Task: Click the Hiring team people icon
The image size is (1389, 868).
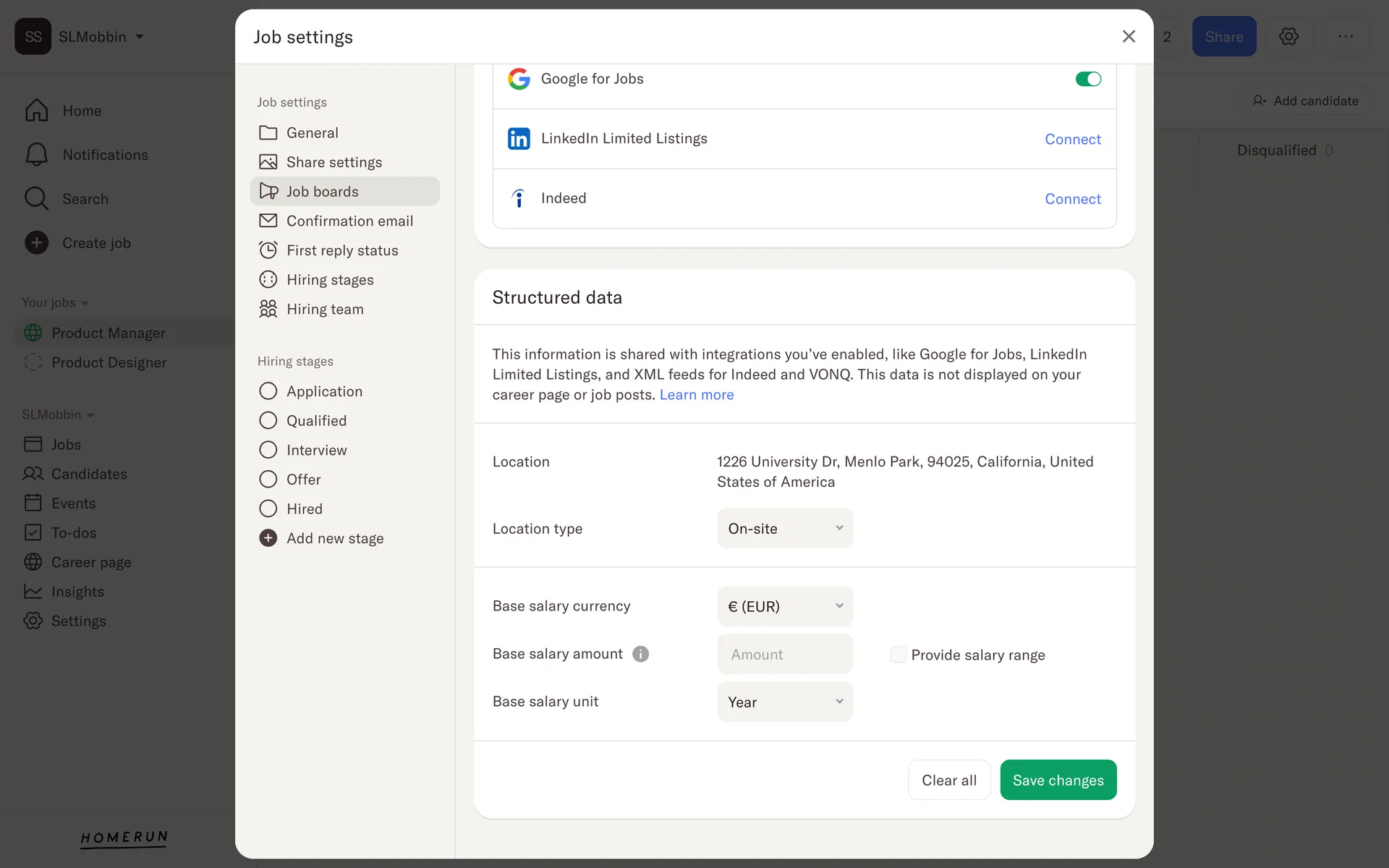Action: 268,309
